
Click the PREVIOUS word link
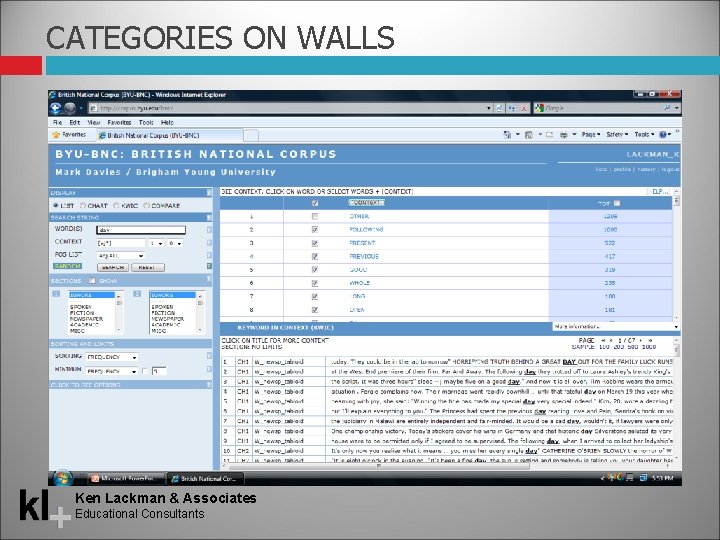pyautogui.click(x=364, y=256)
